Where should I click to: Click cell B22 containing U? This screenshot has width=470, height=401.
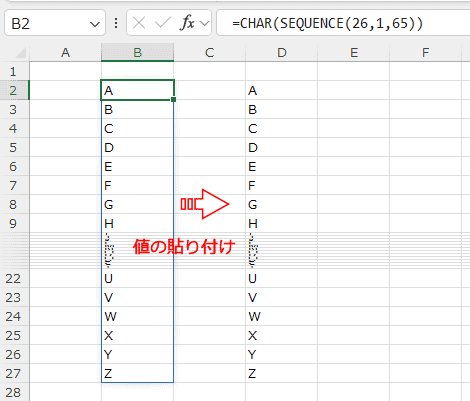[x=137, y=278]
